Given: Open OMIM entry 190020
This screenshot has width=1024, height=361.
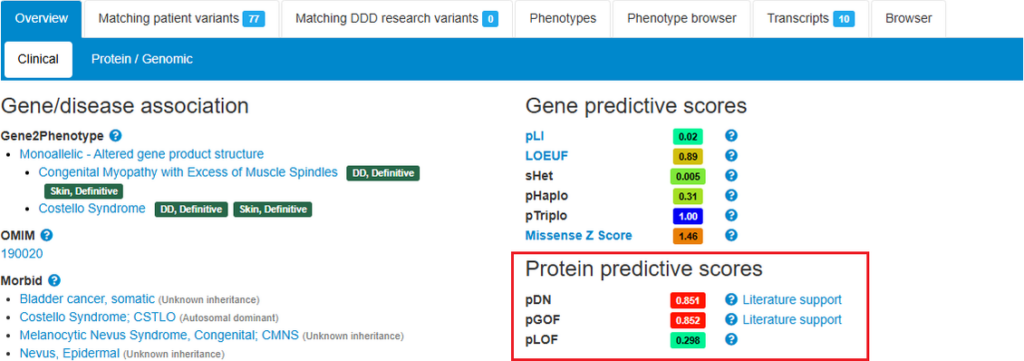Looking at the screenshot, I should point(22,254).
